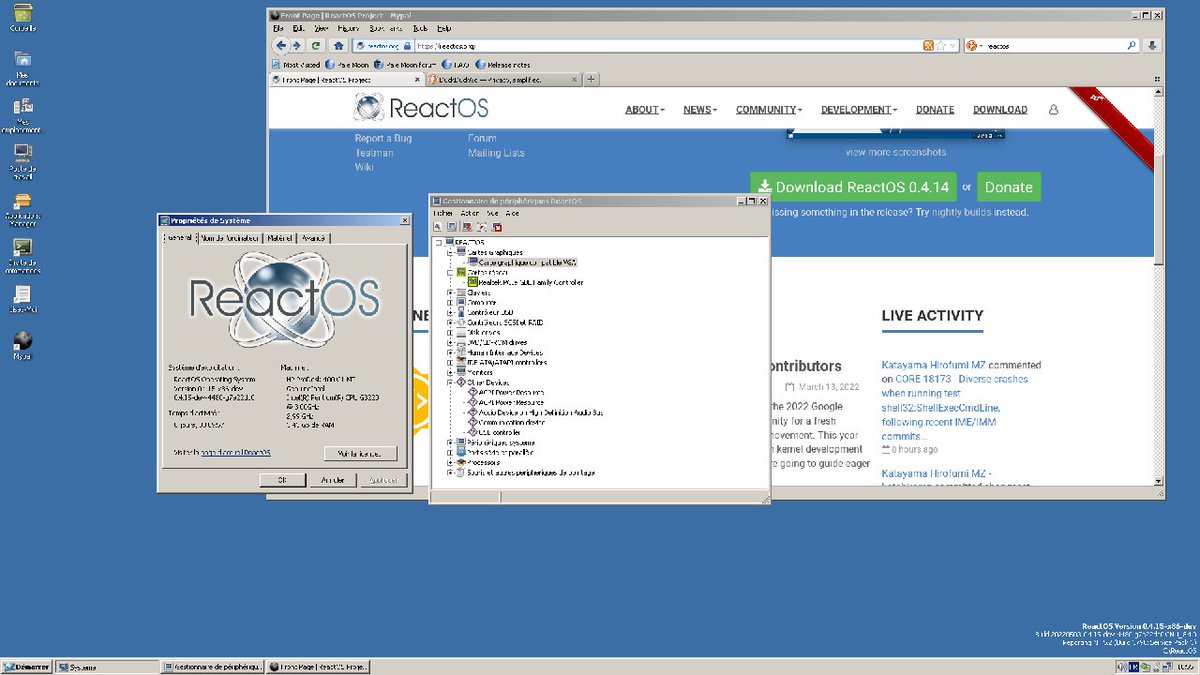The width and height of the screenshot is (1200, 675).
Task: Click OK in System Properties
Action: (x=282, y=480)
